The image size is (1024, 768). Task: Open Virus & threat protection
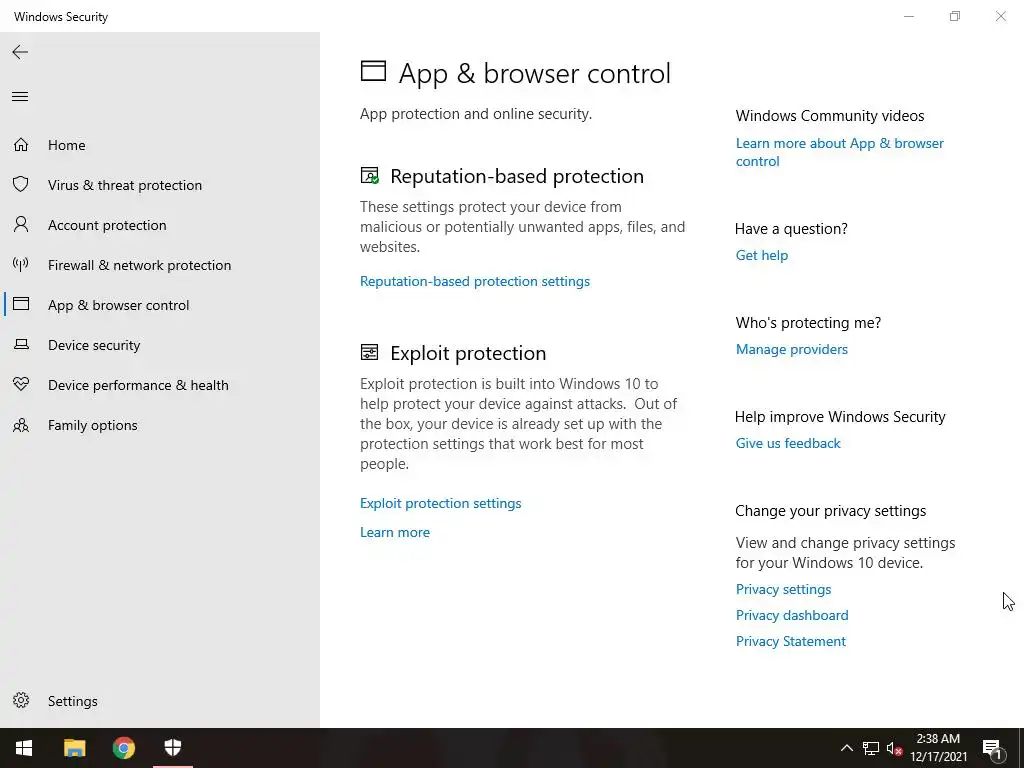pyautogui.click(x=125, y=185)
